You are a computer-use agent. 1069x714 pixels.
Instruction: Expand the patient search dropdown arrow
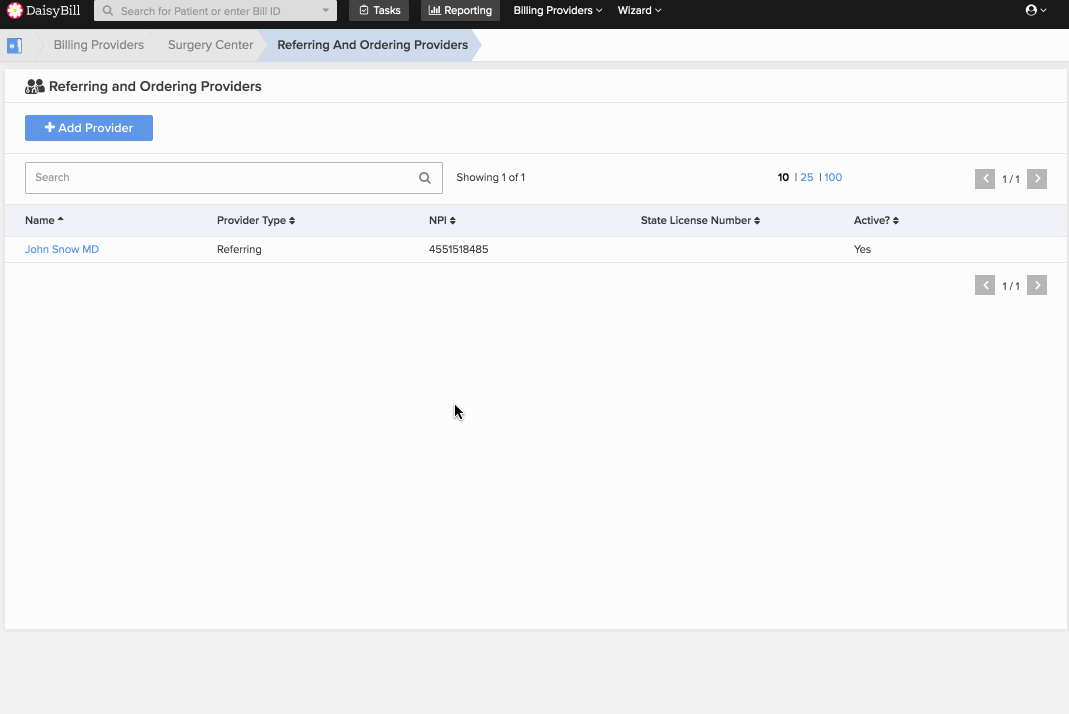(x=325, y=10)
